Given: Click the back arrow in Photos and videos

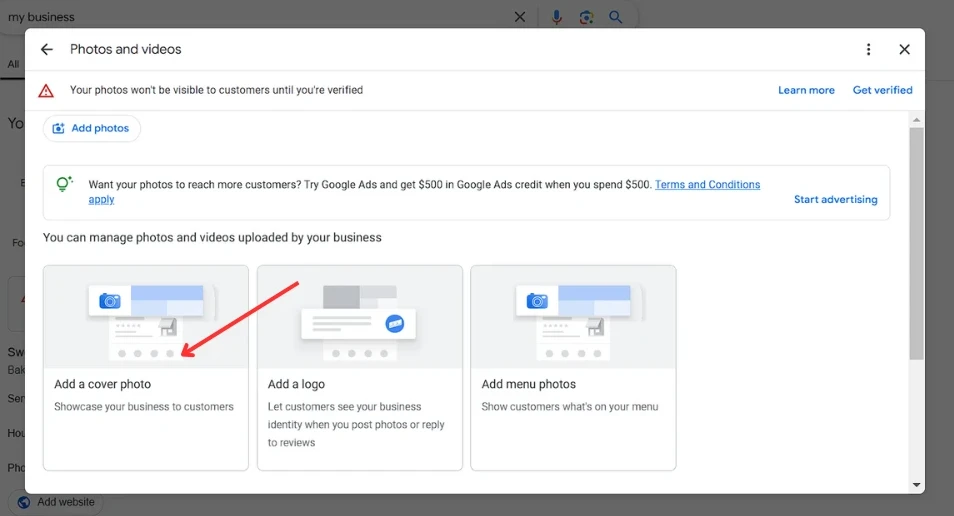Looking at the screenshot, I should [46, 49].
